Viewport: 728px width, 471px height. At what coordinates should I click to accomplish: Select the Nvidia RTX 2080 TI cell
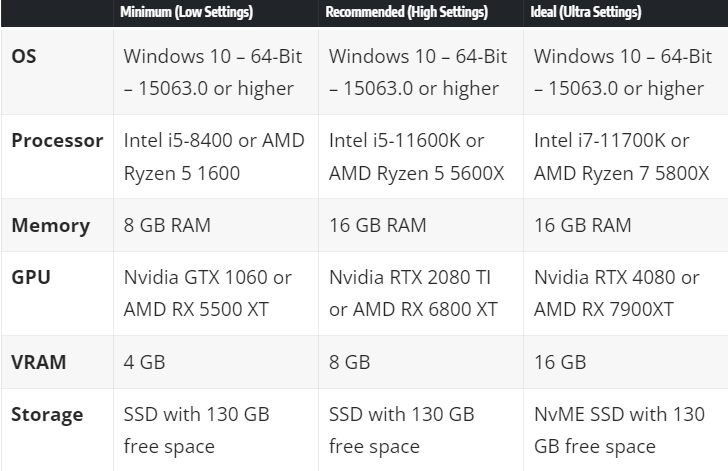click(412, 293)
